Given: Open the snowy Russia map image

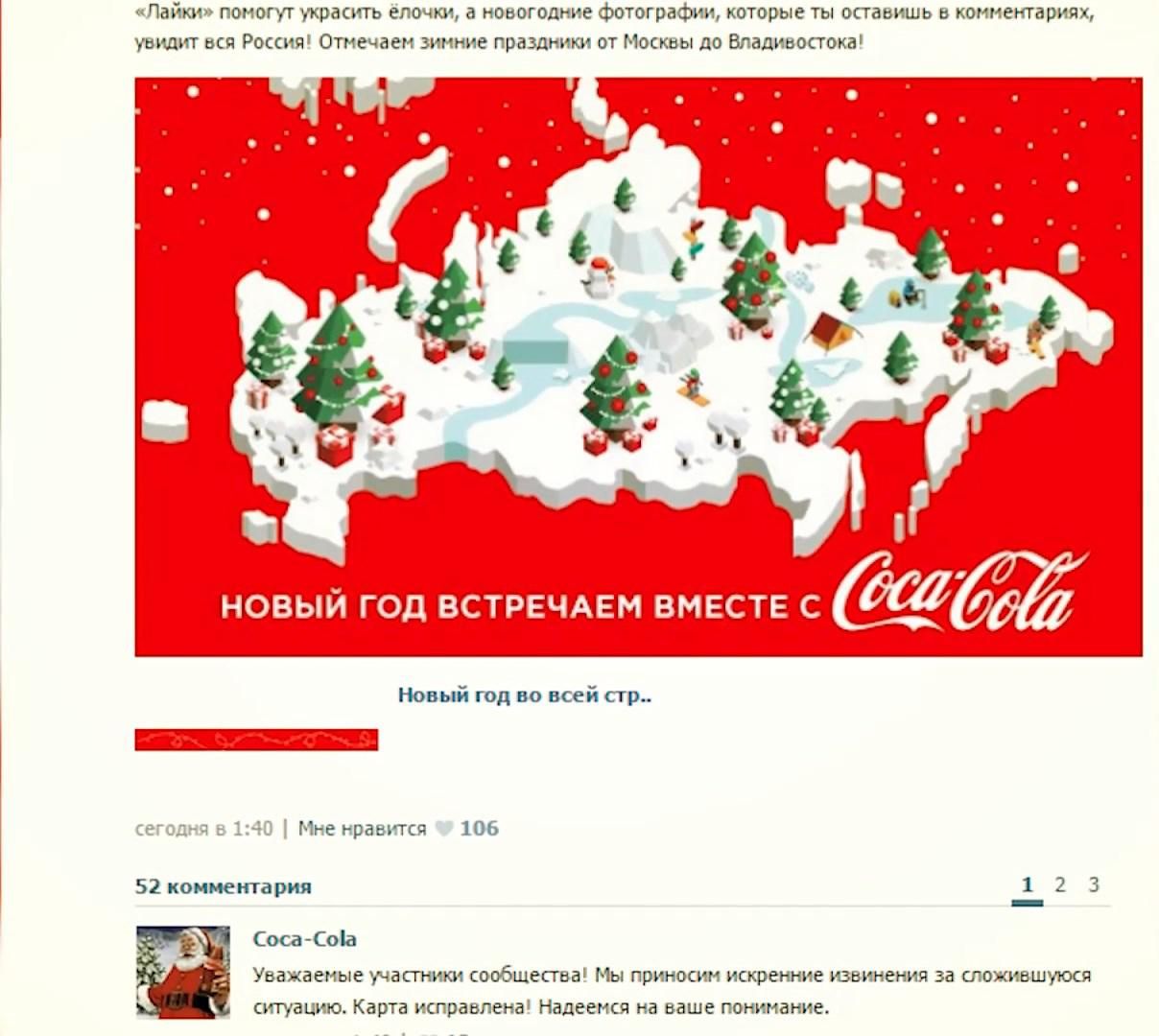Looking at the screenshot, I should point(638,367).
